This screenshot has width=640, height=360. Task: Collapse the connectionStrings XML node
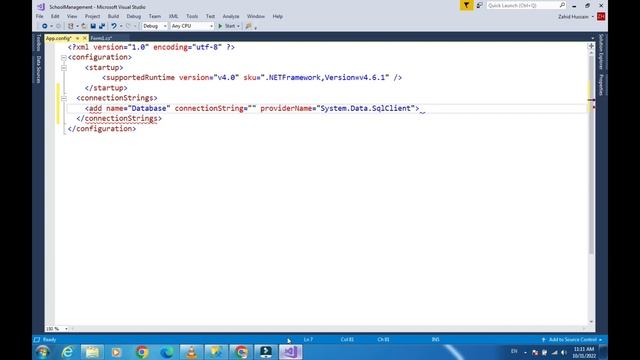[x=64, y=98]
